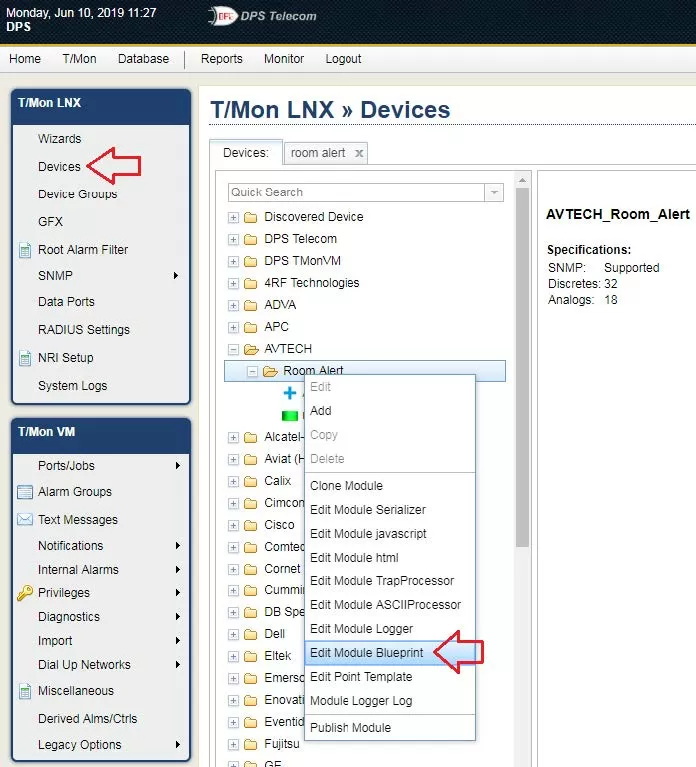696x767 pixels.
Task: Click the Privileges key icon
Action: [x=25, y=592]
